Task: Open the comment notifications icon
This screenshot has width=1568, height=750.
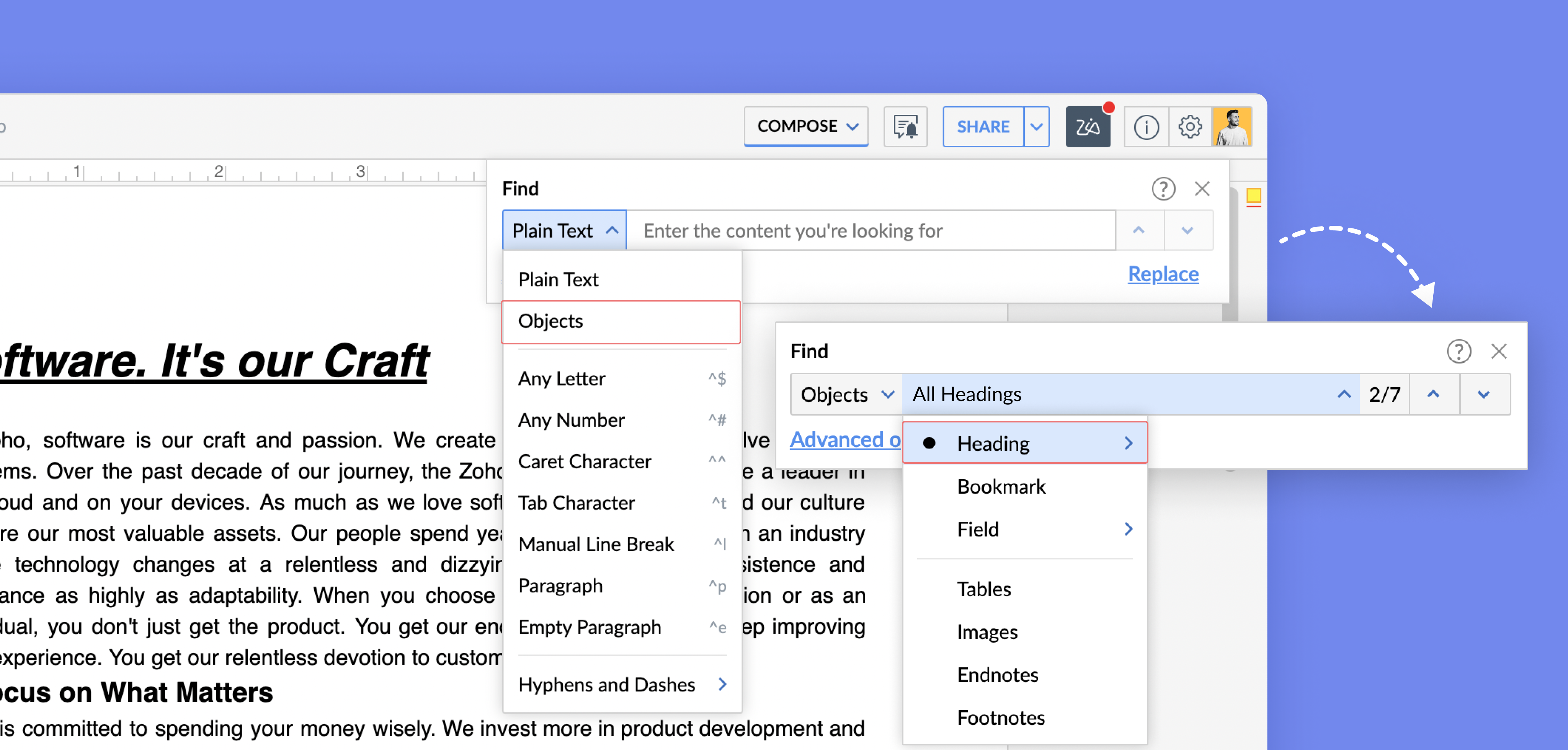Action: 905,127
